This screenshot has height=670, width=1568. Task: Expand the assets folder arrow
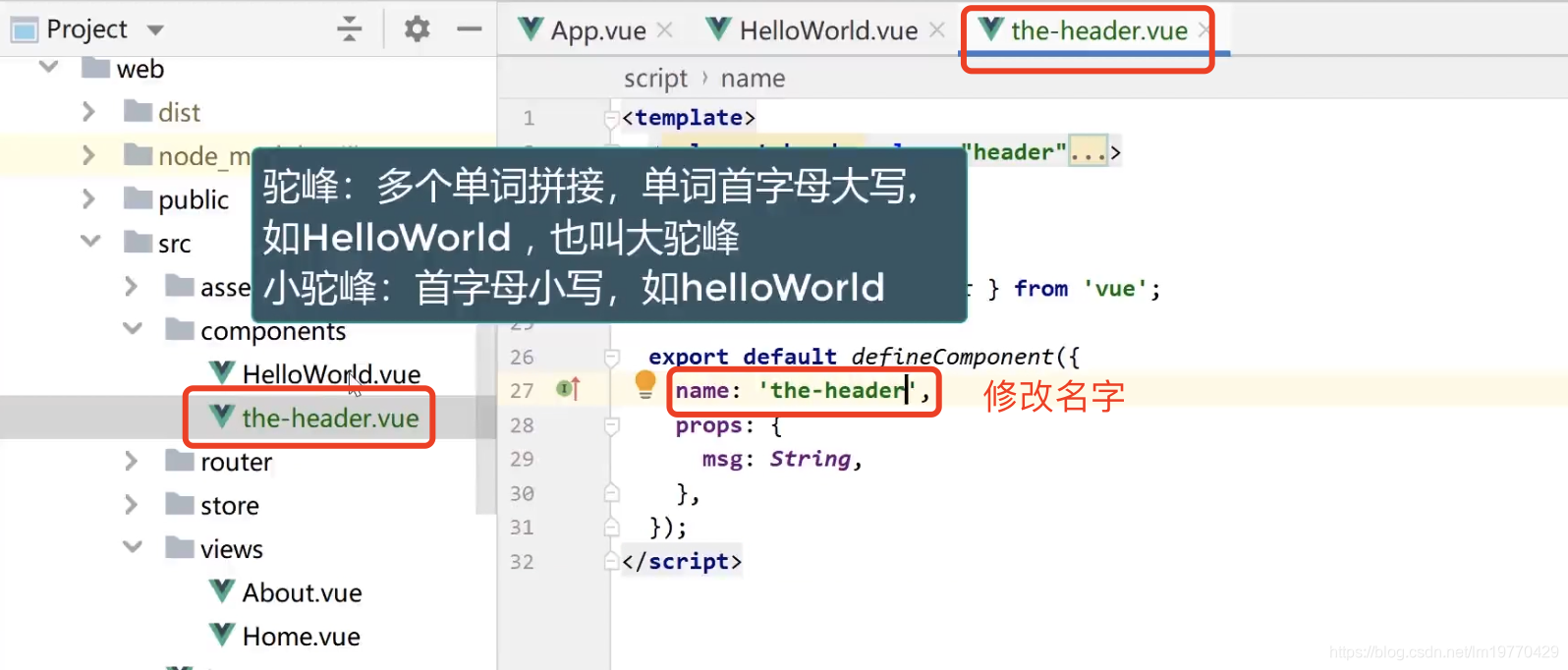click(x=131, y=286)
